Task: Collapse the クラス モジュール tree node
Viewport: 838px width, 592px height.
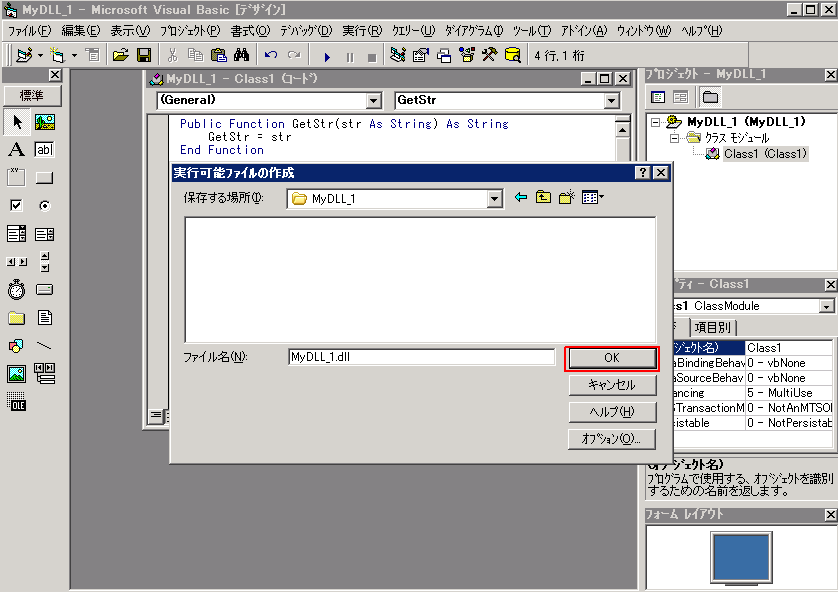Action: coord(674,137)
